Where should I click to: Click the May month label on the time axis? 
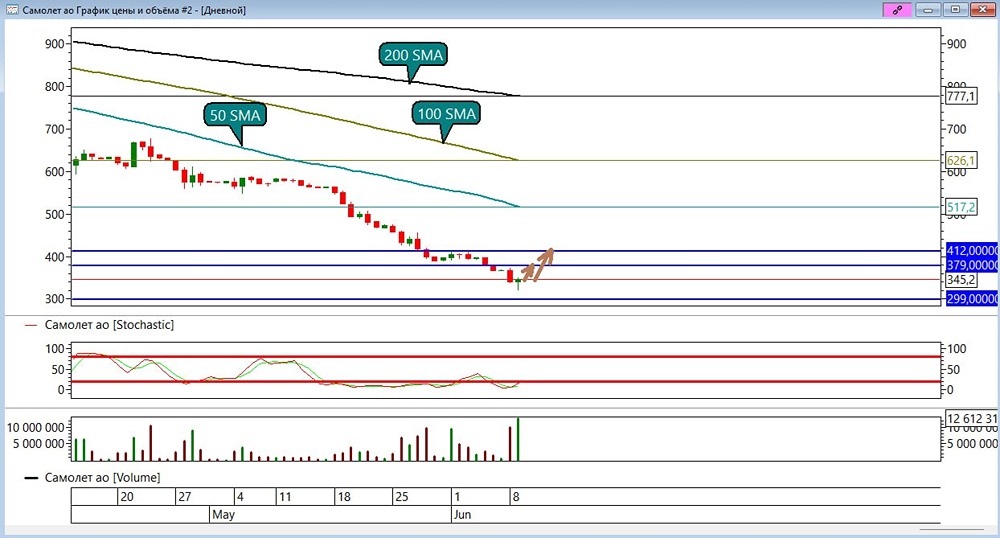click(x=223, y=514)
